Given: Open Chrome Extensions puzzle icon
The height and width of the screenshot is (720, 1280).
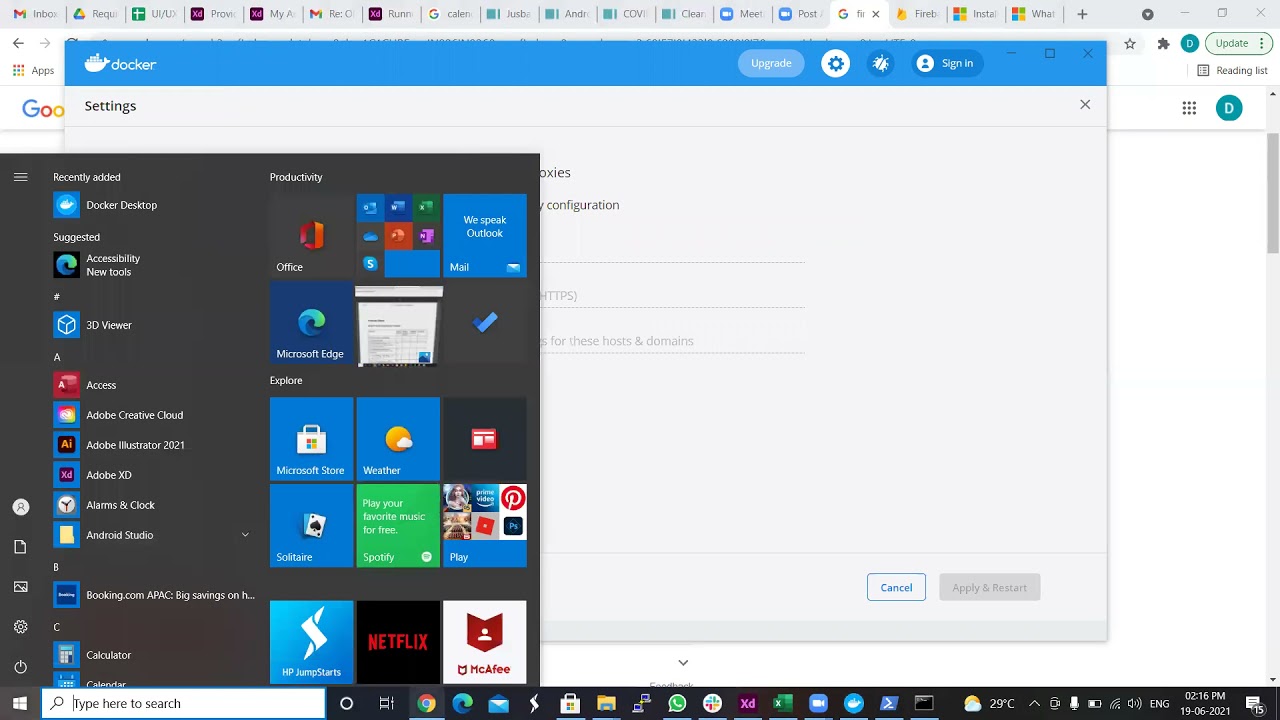Looking at the screenshot, I should (1163, 43).
